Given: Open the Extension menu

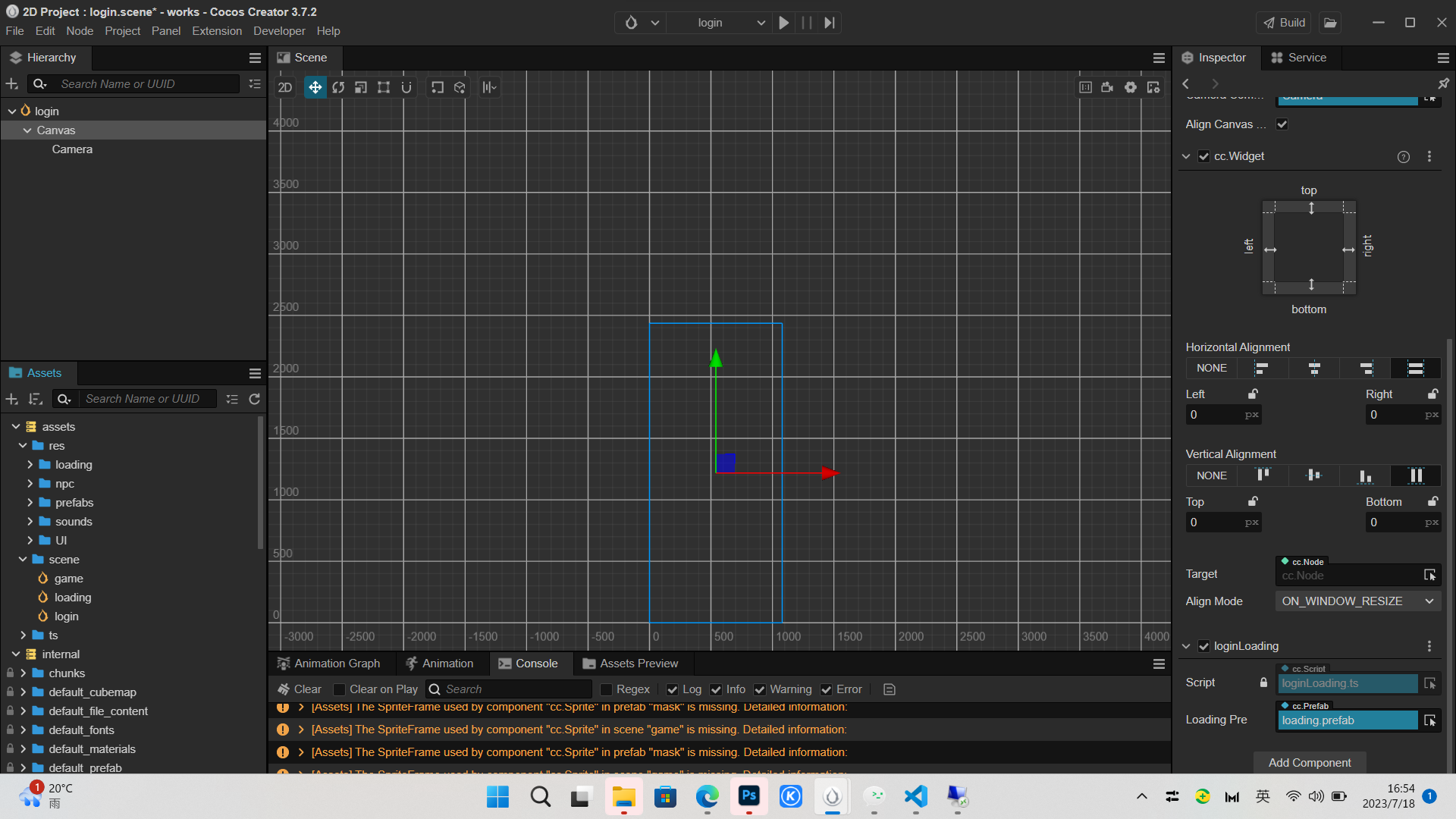Looking at the screenshot, I should pyautogui.click(x=217, y=31).
